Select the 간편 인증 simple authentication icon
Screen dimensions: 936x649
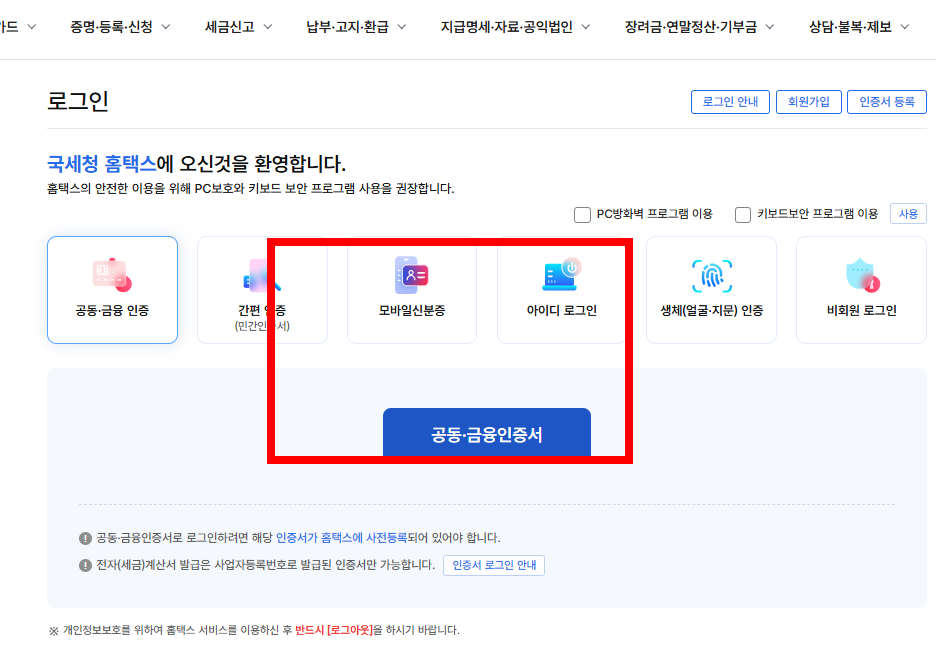coord(262,290)
